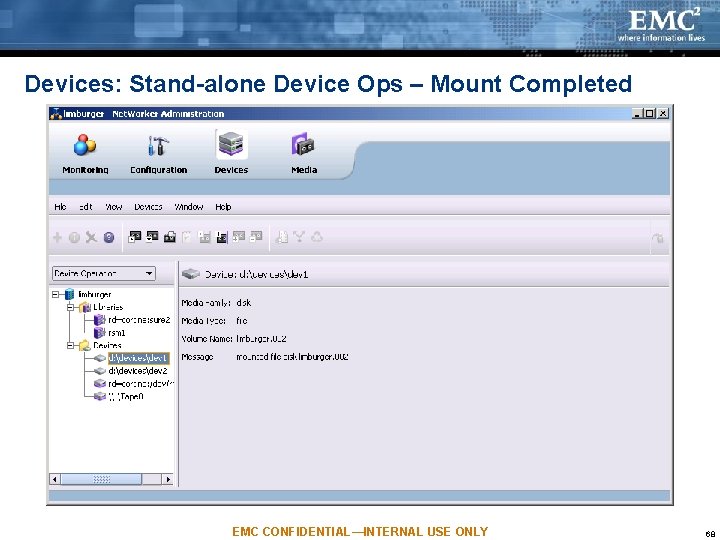Click the NetWorker title bar application icon
The image size is (720, 540).
click(x=56, y=113)
